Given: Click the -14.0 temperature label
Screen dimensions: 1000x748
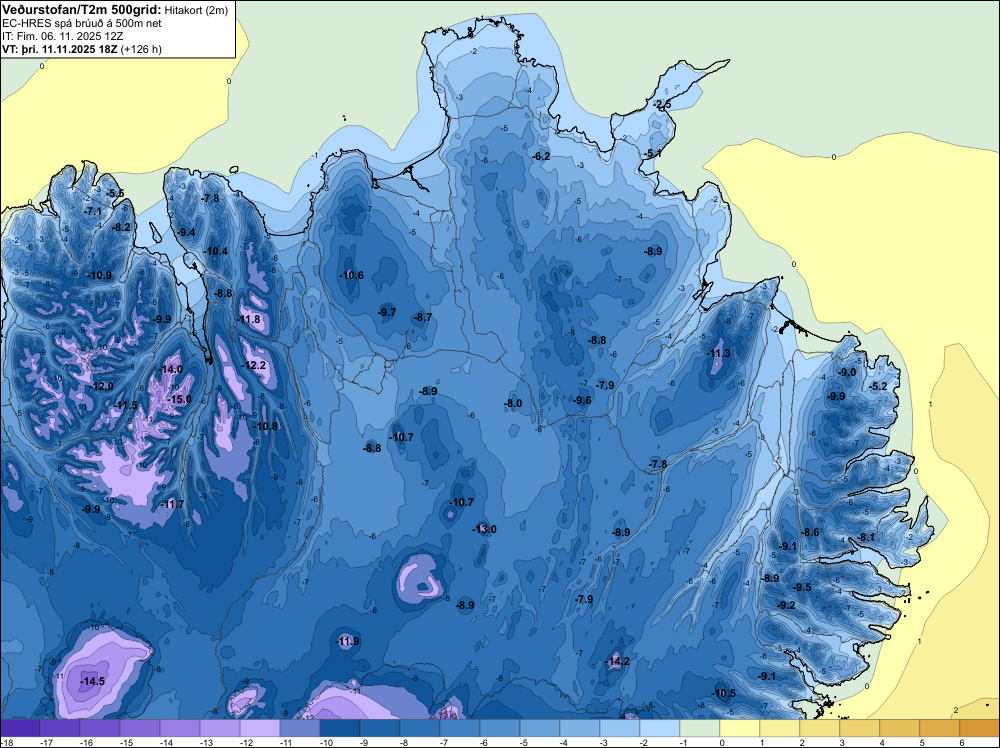Looking at the screenshot, I should point(170,369).
